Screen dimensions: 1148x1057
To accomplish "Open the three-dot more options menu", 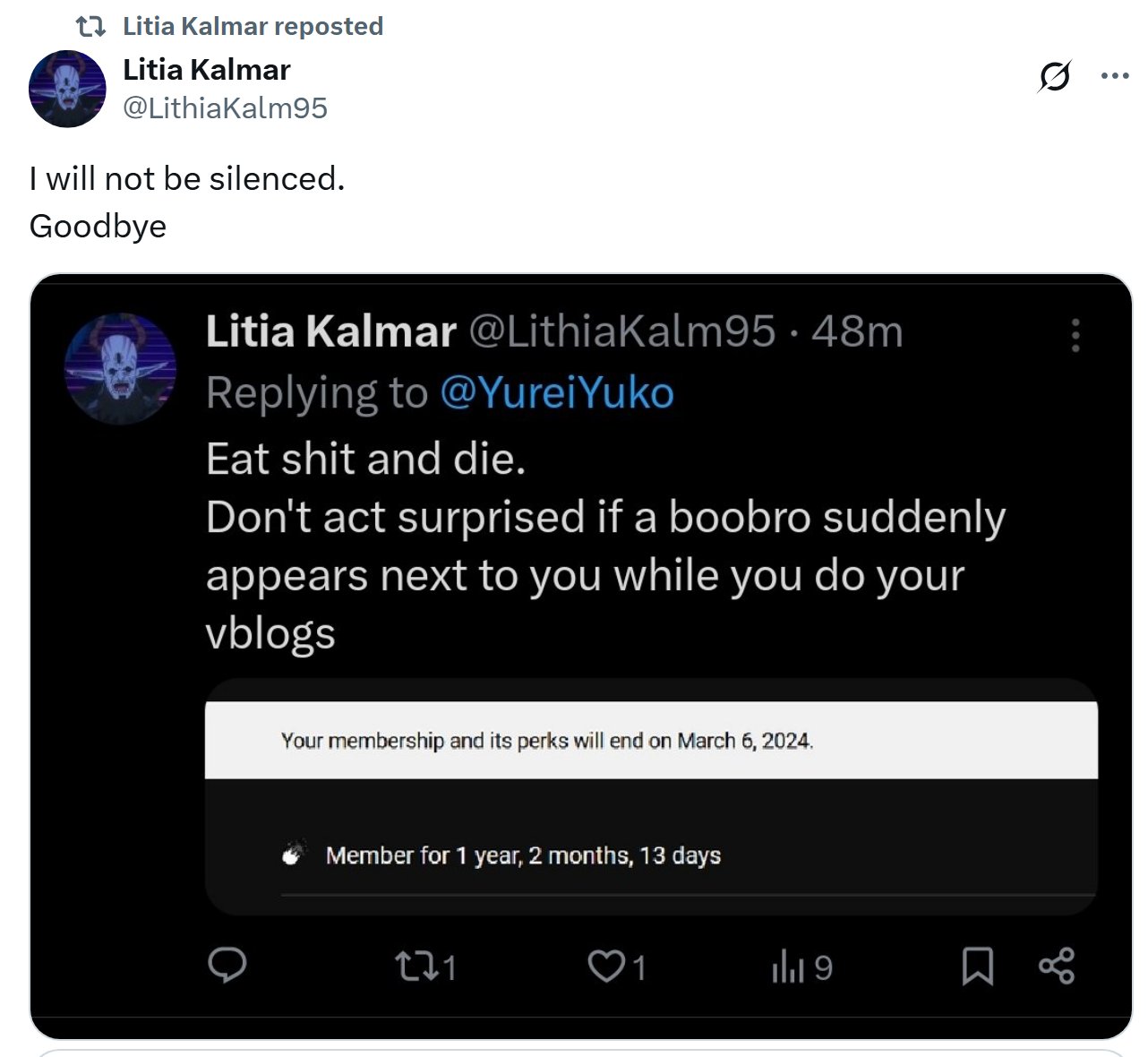I will 1114,76.
